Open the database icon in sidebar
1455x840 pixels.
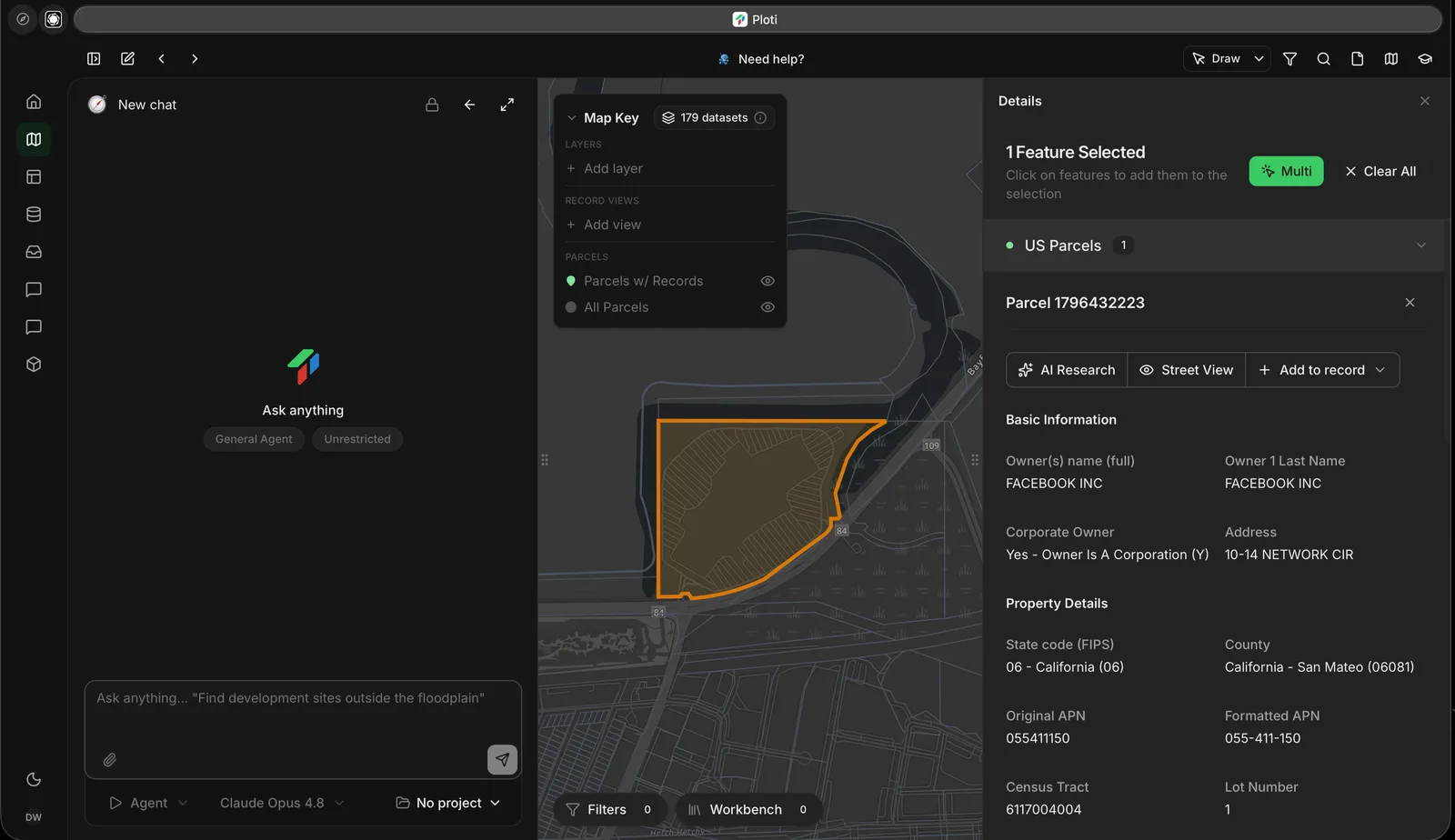click(34, 215)
